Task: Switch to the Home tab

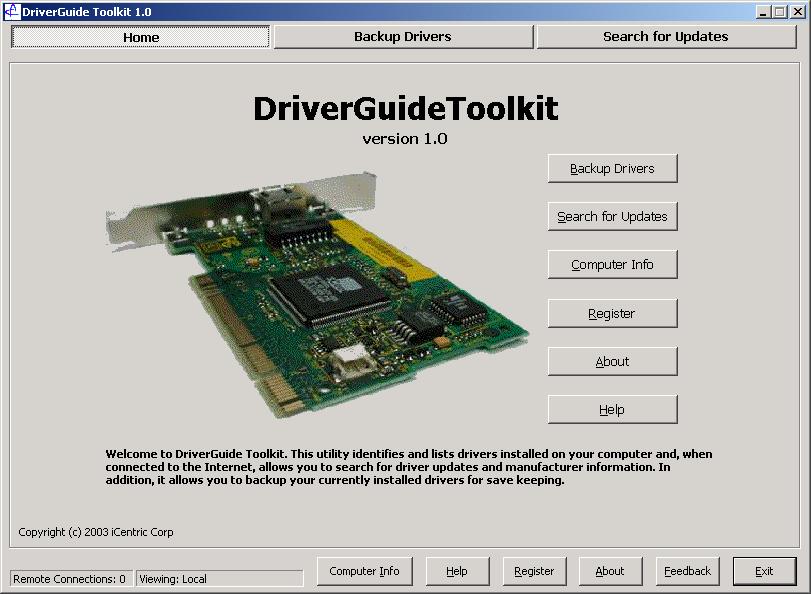Action: point(140,37)
